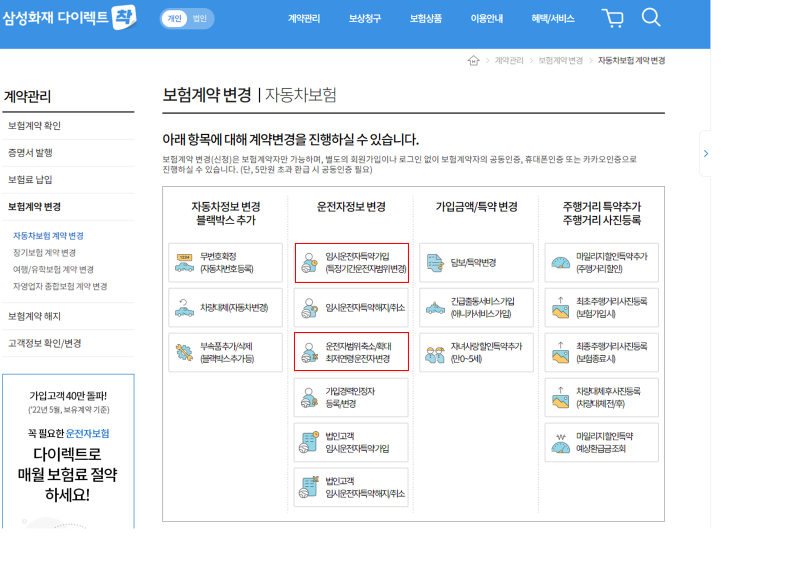Click the 마일리지할인특약 예상환급금조회 gauge icon

click(560, 443)
